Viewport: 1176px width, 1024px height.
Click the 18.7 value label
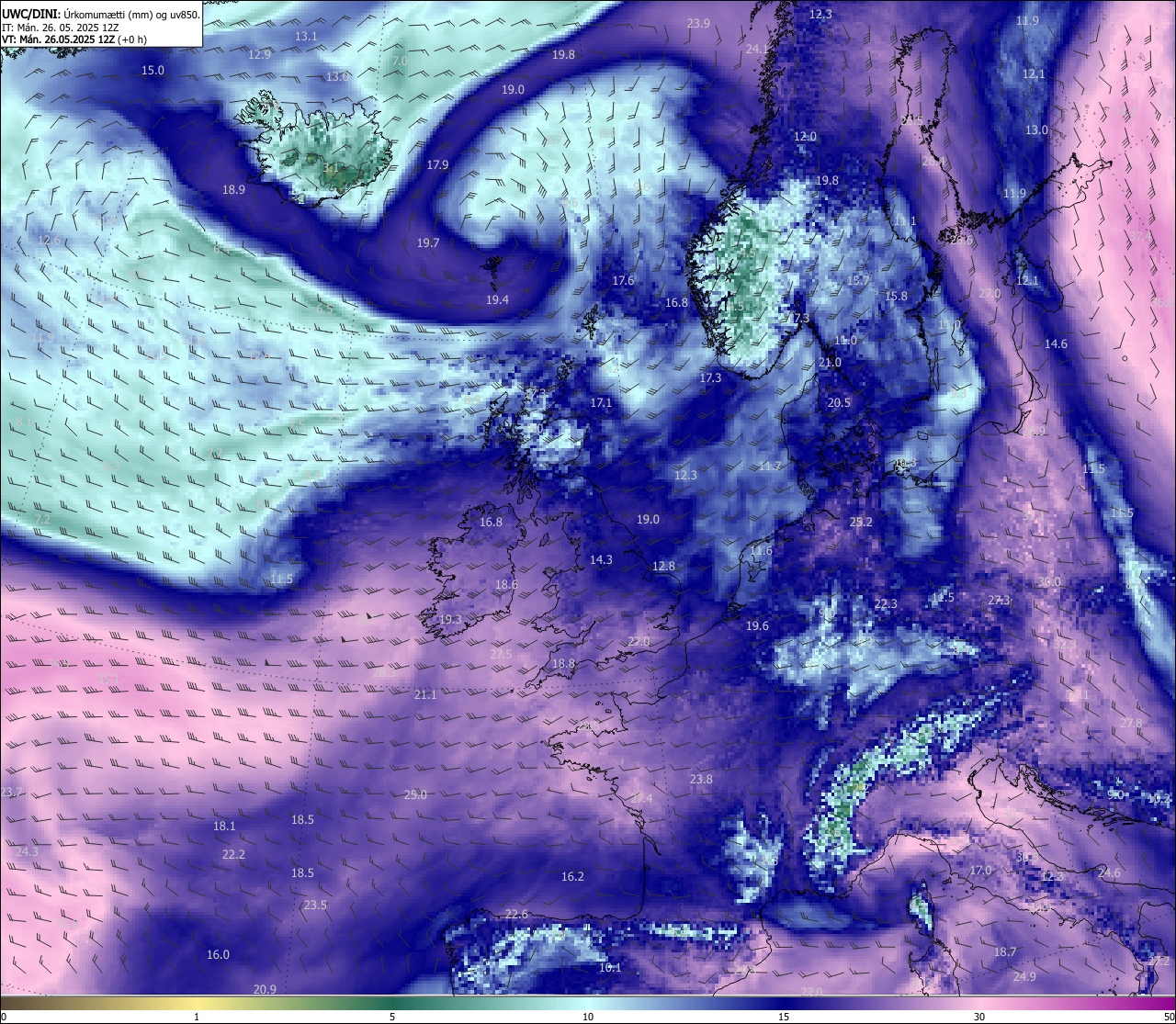point(1005,952)
